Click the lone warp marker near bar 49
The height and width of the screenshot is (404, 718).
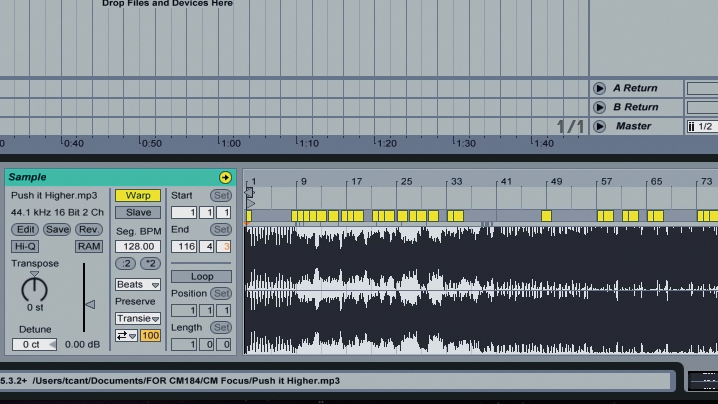pyautogui.click(x=546, y=216)
